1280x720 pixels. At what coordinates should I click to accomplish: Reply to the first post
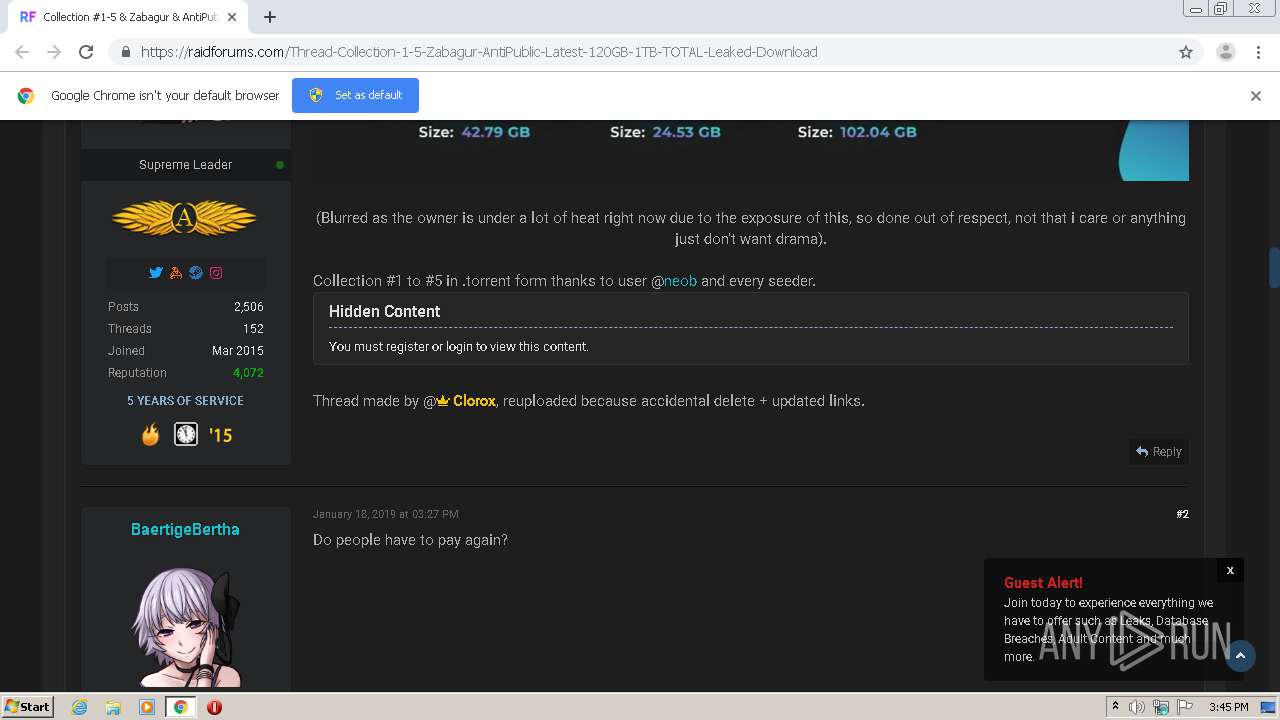point(1158,452)
